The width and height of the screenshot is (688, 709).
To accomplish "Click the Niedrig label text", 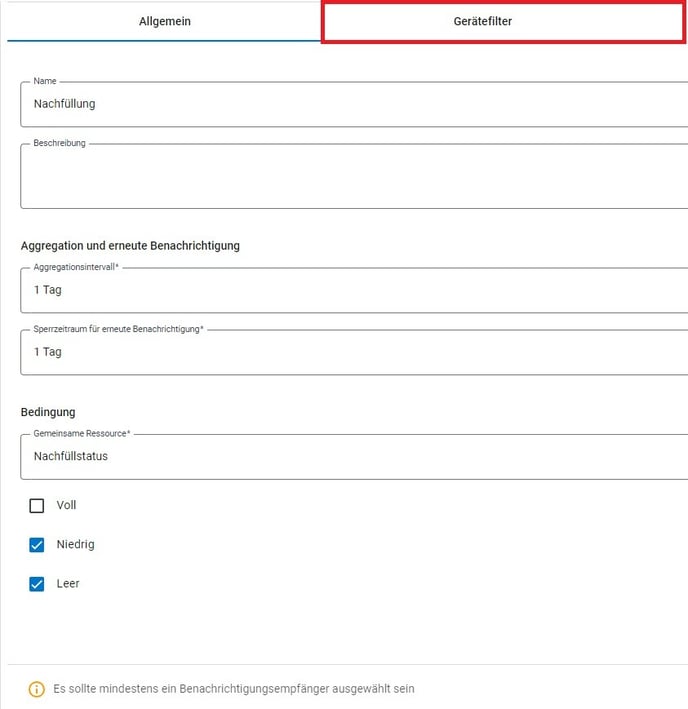I will [75, 545].
